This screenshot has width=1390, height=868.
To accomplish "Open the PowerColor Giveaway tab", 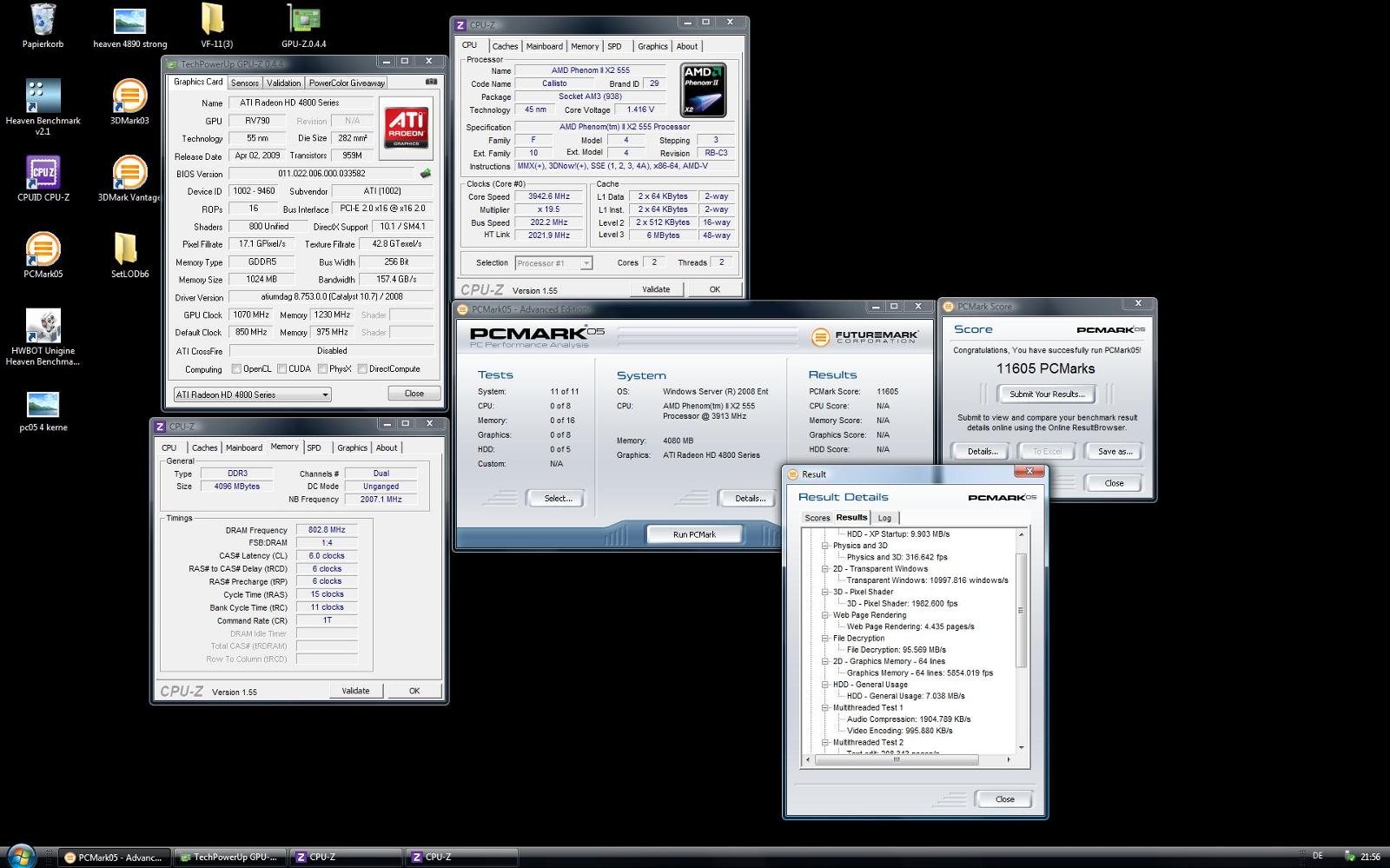I will (x=347, y=83).
